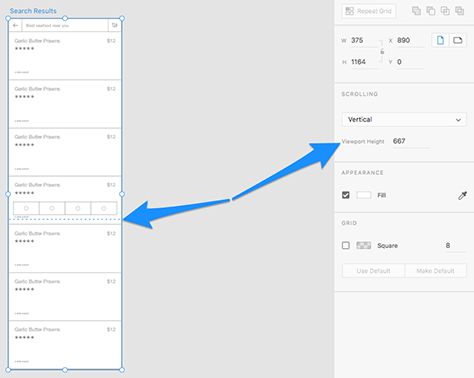This screenshot has height=378, width=474.
Task: Toggle the aspect ratio lock icon
Action: [382, 52]
